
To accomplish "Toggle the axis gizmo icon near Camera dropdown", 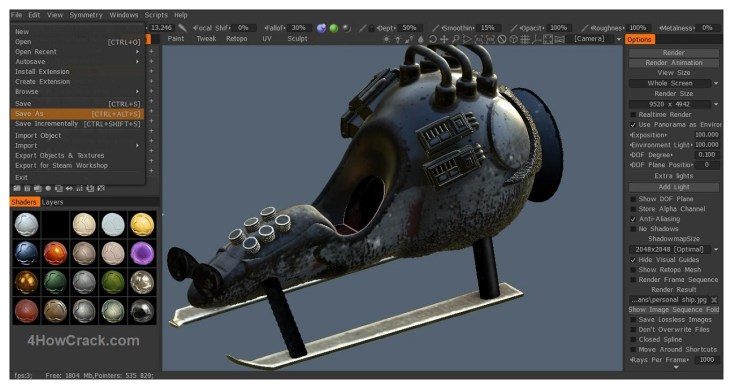I will (536, 39).
